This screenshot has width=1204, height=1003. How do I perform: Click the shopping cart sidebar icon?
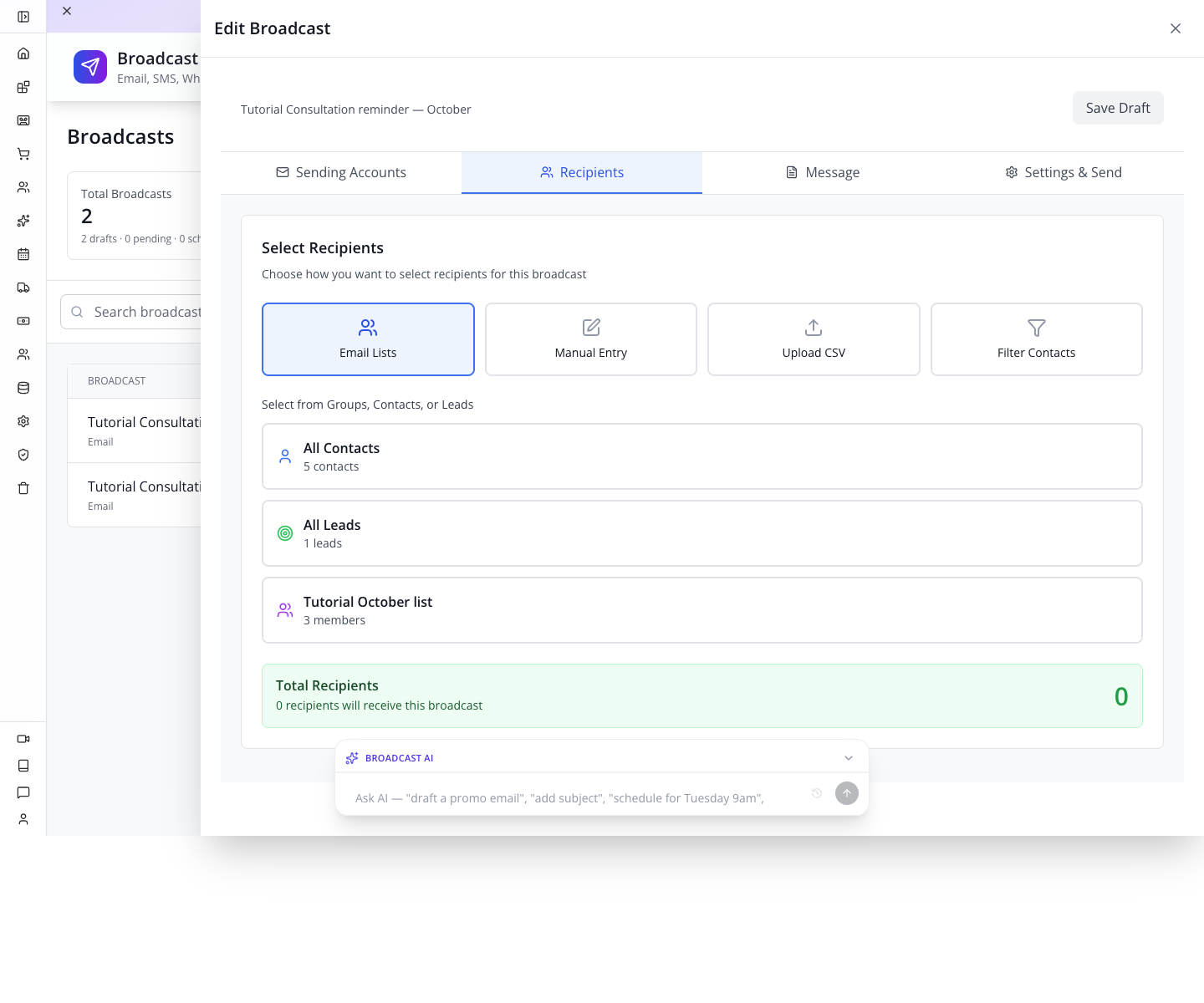click(x=23, y=154)
